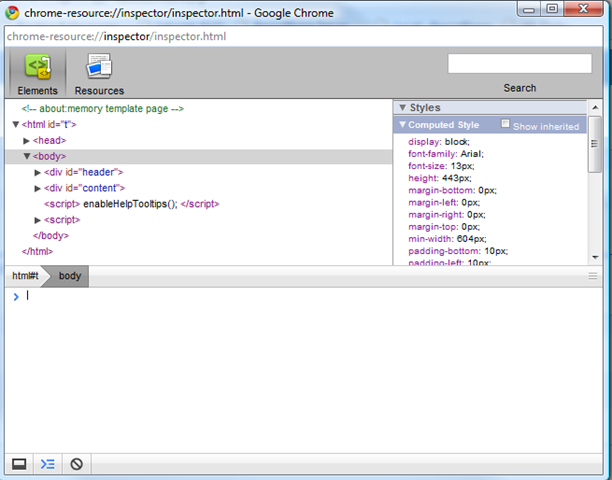Collapse the Computed Style section
The width and height of the screenshot is (612, 480).
tap(402, 124)
